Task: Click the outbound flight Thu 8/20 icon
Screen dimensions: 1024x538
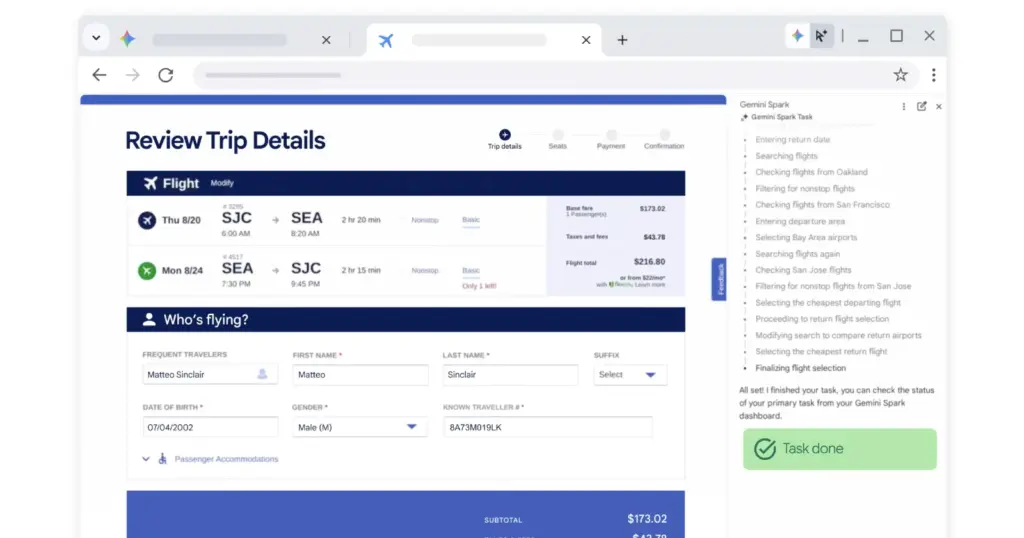Action: (147, 220)
